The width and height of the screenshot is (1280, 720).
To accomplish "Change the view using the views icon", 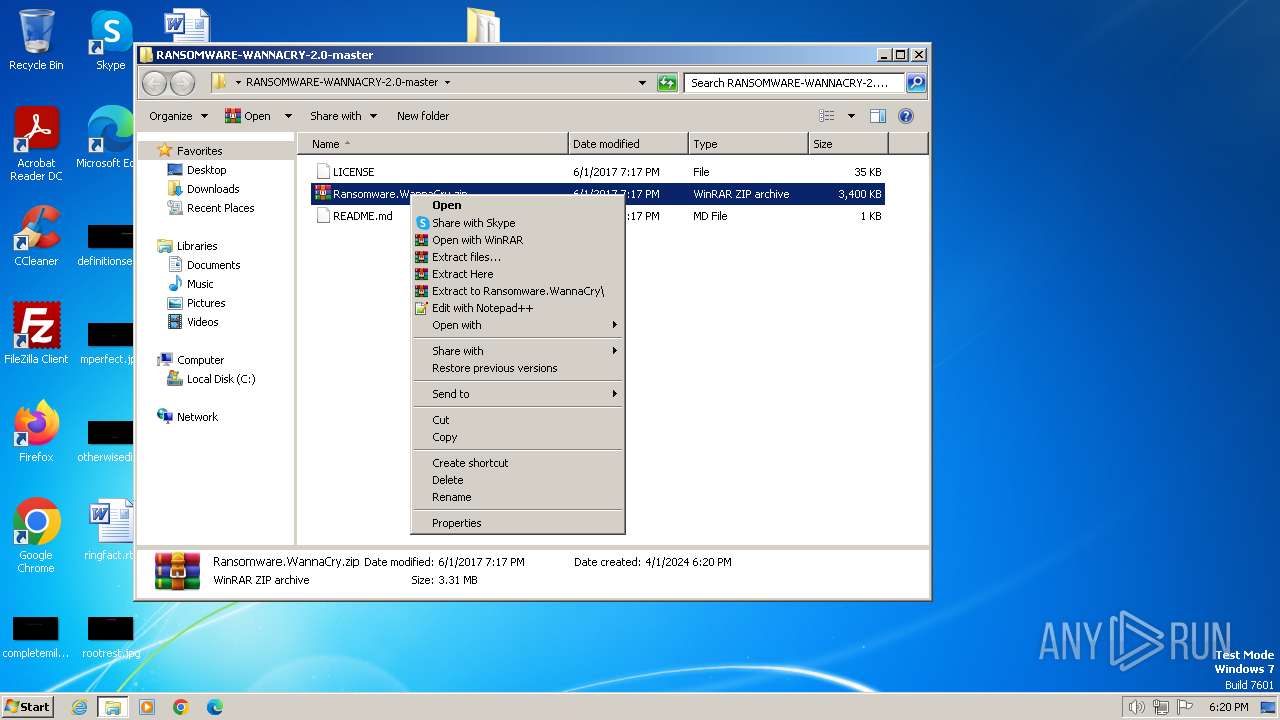I will click(x=827, y=116).
